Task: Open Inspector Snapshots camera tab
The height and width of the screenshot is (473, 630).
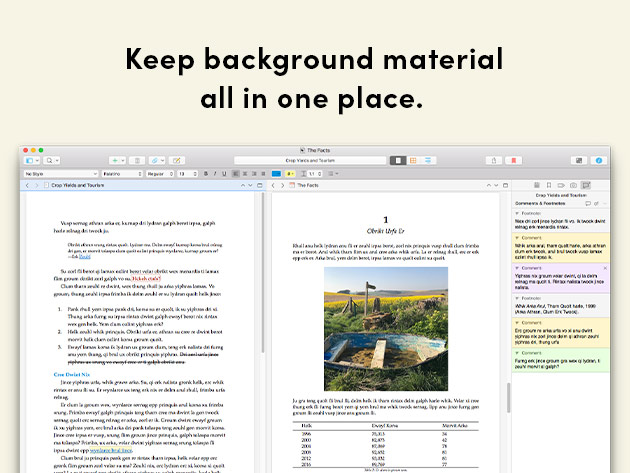Action: click(x=573, y=185)
